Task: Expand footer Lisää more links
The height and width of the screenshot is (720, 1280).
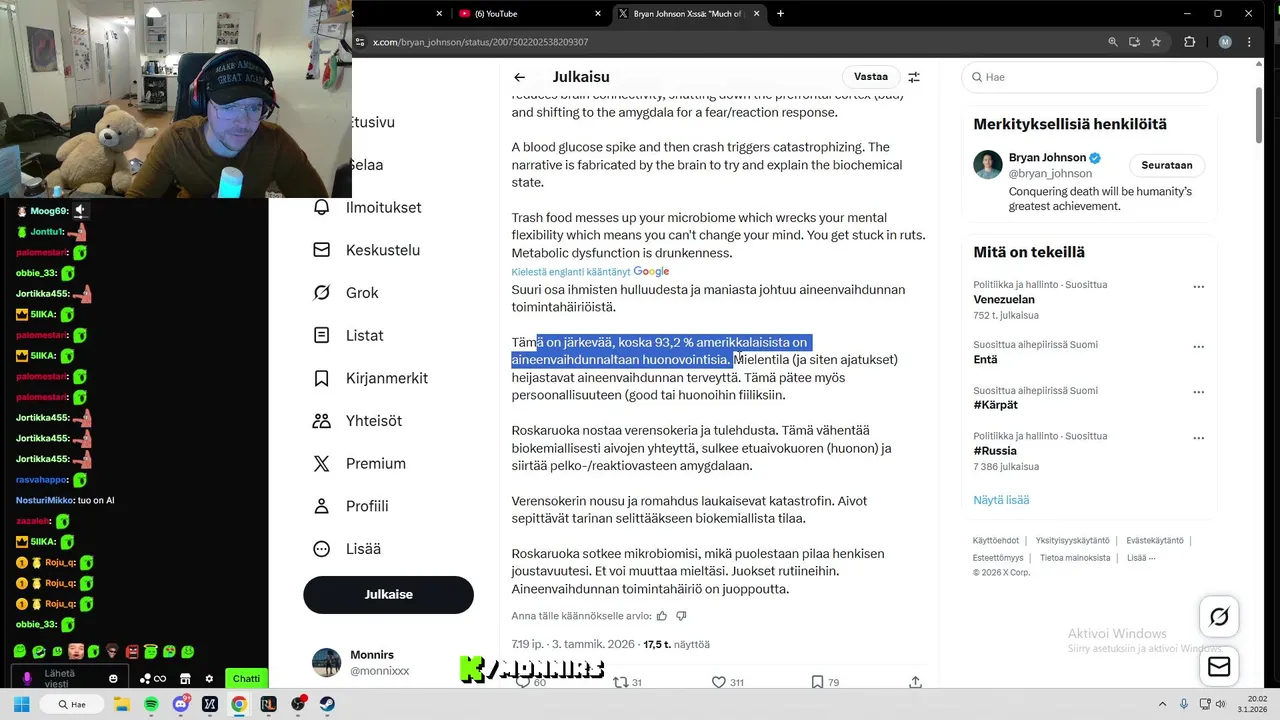Action: pos(1141,558)
